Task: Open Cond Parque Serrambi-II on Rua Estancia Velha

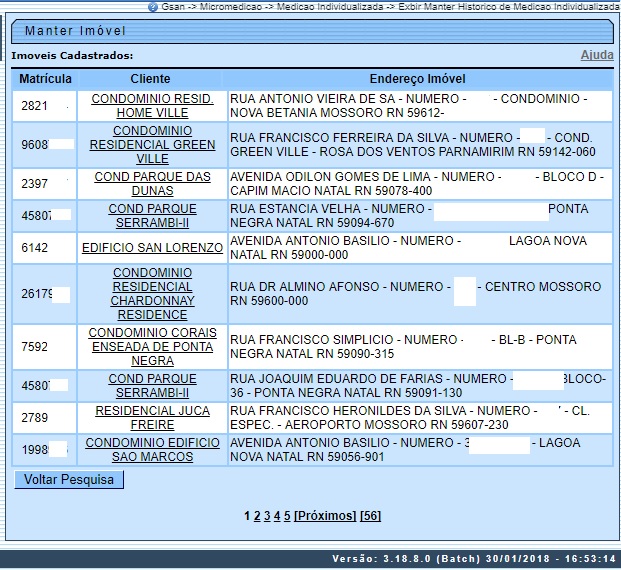Action: tap(150, 216)
